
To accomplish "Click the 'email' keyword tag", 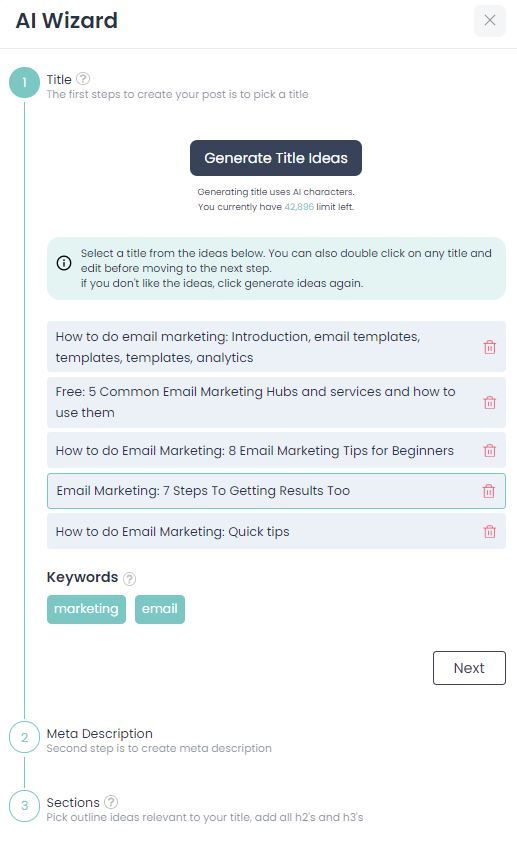I will [160, 610].
